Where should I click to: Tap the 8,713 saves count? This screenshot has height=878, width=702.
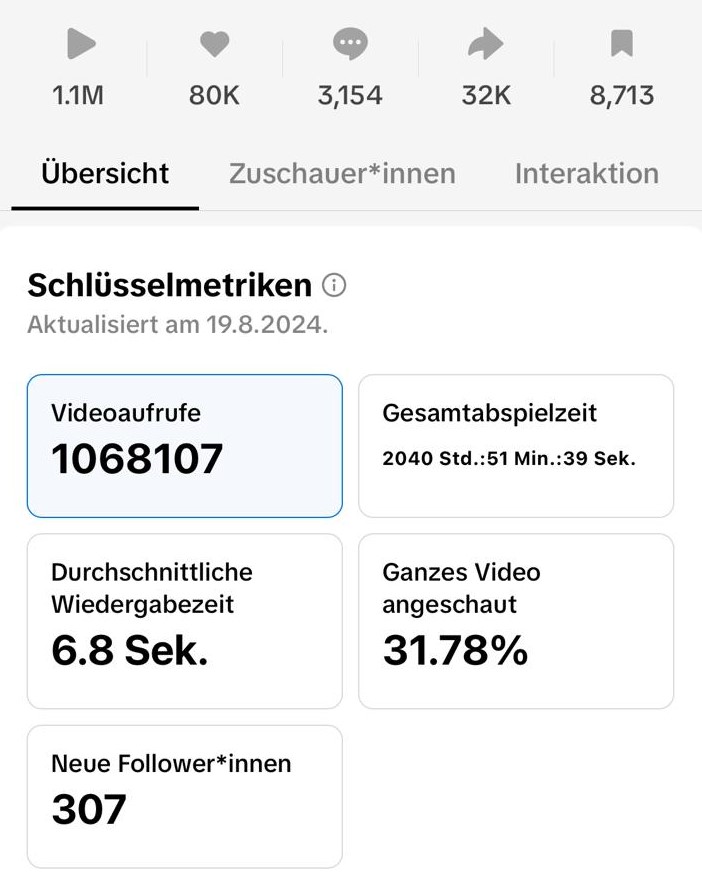(x=622, y=96)
